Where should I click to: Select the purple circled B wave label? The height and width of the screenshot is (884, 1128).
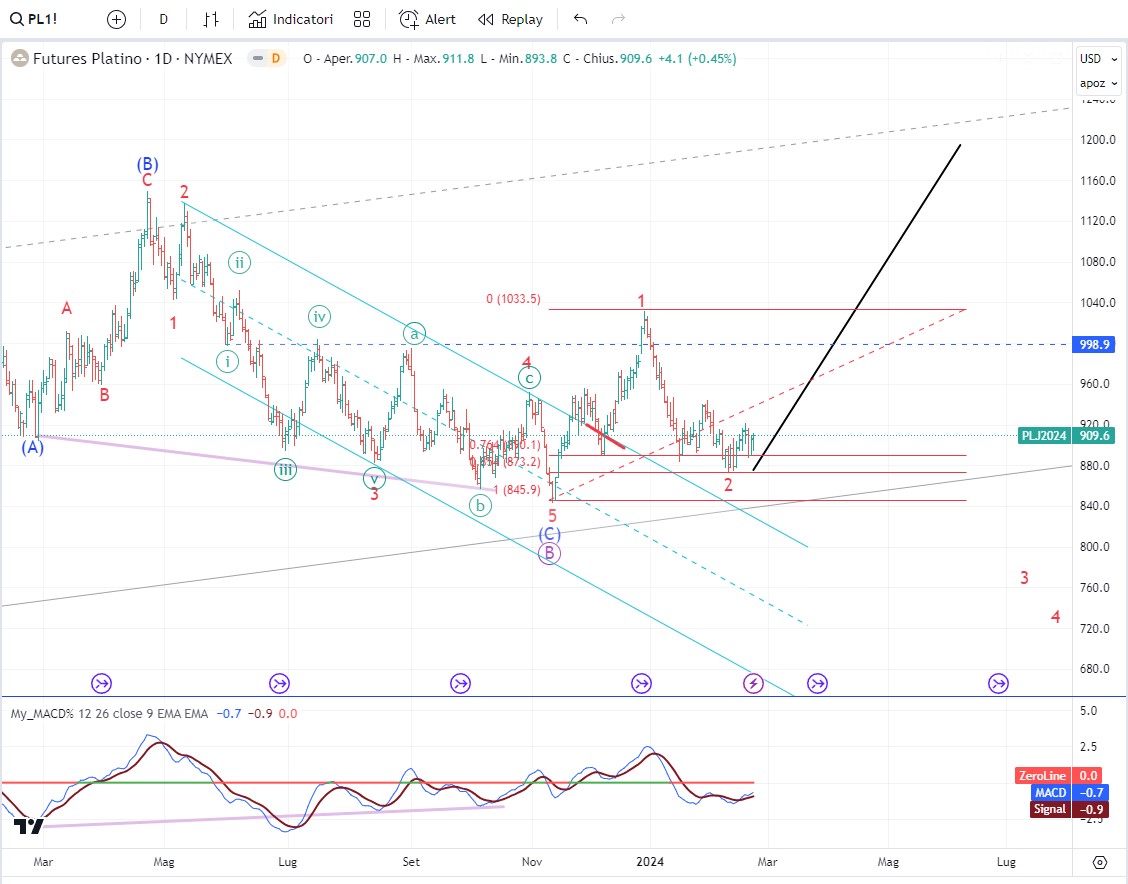[x=550, y=553]
